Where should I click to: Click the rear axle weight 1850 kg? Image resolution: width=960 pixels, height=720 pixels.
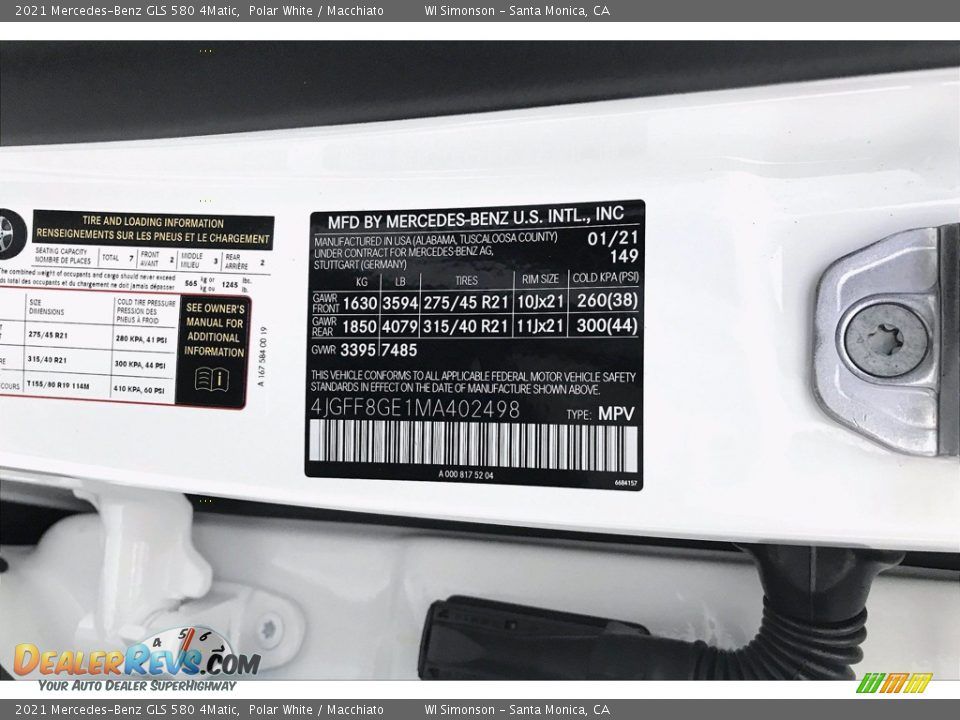click(x=359, y=326)
